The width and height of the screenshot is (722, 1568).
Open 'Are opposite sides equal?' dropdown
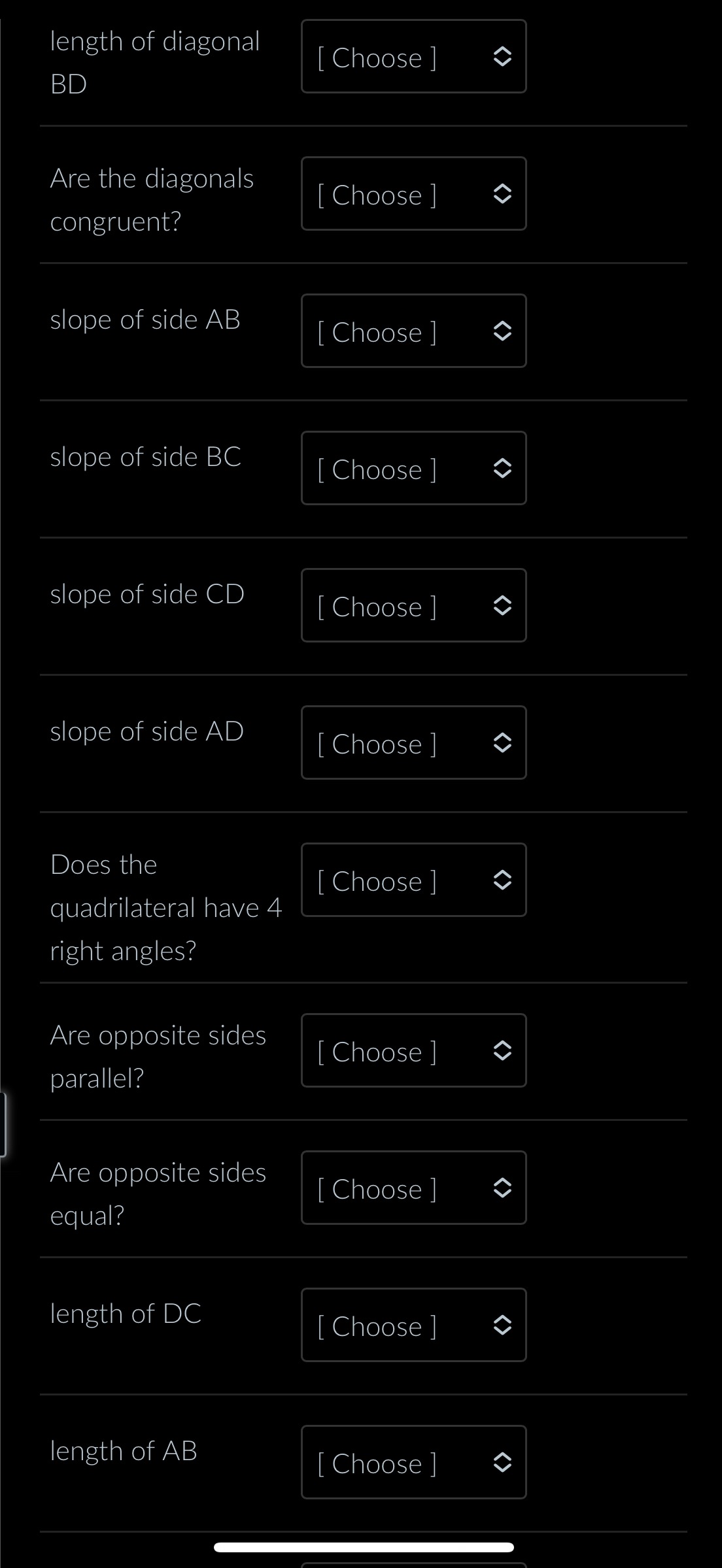413,1188
